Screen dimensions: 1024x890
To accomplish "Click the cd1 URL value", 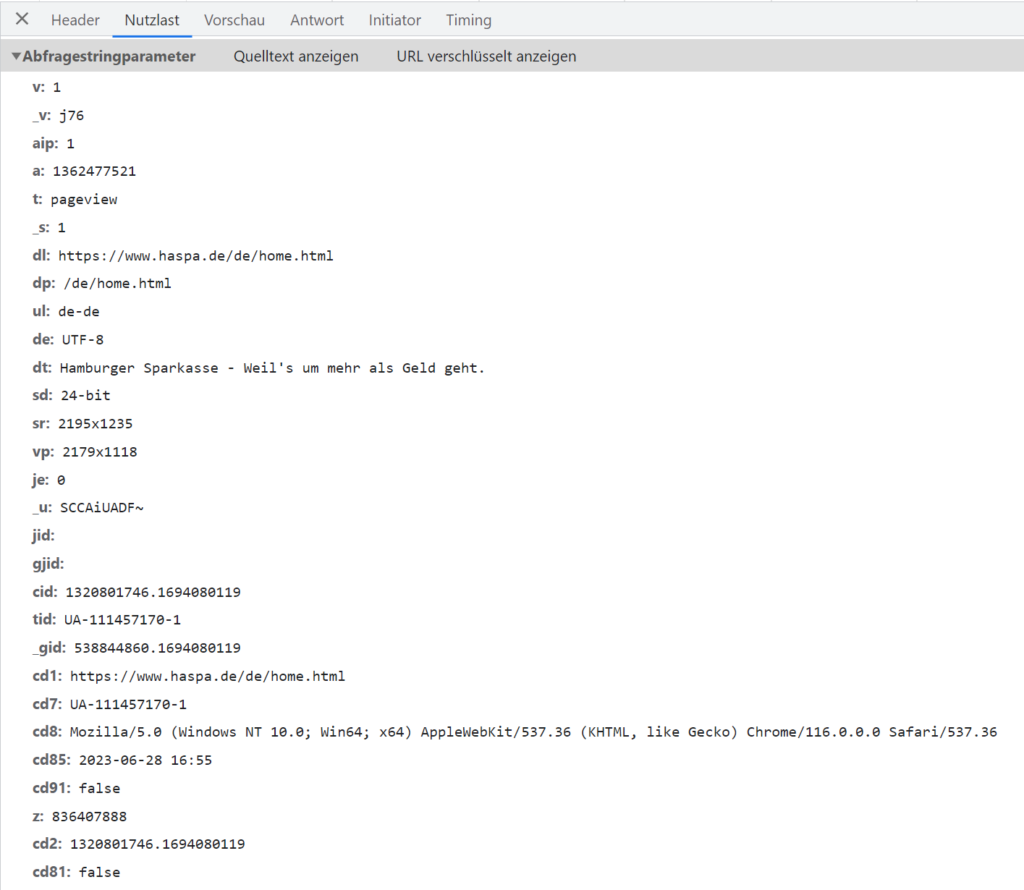I will pos(207,676).
